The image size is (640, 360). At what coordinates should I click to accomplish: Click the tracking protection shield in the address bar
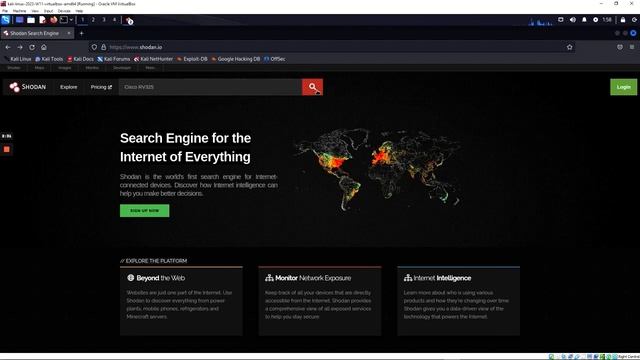click(x=94, y=47)
